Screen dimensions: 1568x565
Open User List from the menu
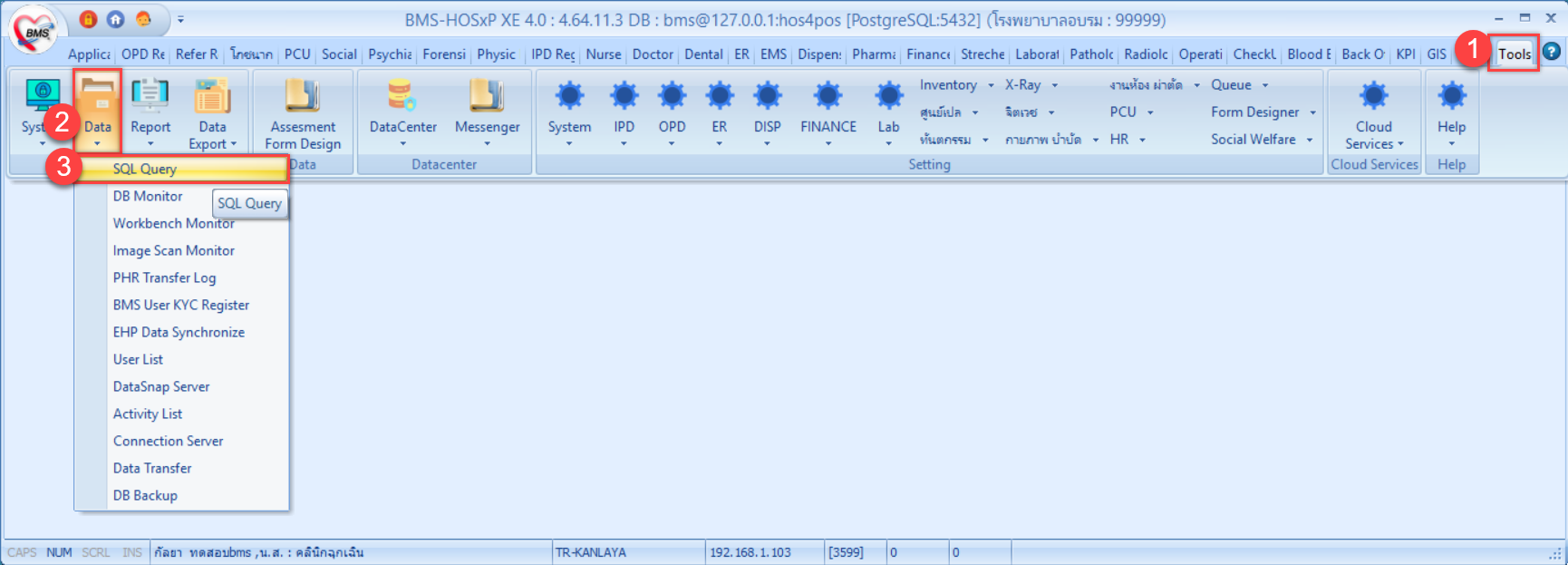(182, 359)
